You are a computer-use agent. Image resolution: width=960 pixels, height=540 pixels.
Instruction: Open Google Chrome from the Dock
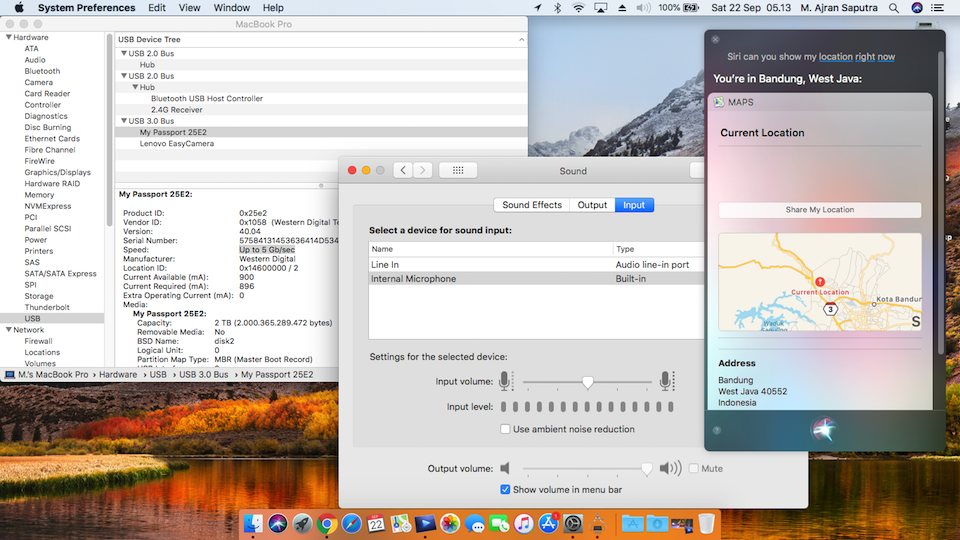(327, 524)
